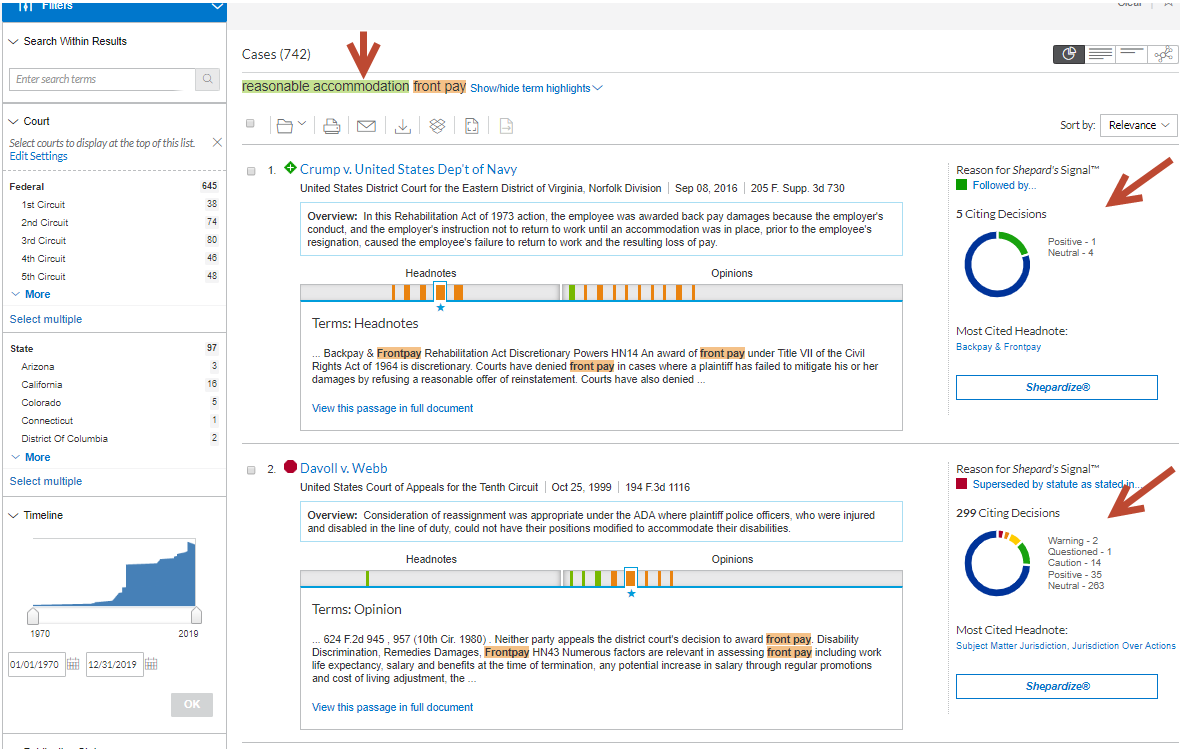Click the timeline OK button
This screenshot has height=749, width=1180.
192,705
